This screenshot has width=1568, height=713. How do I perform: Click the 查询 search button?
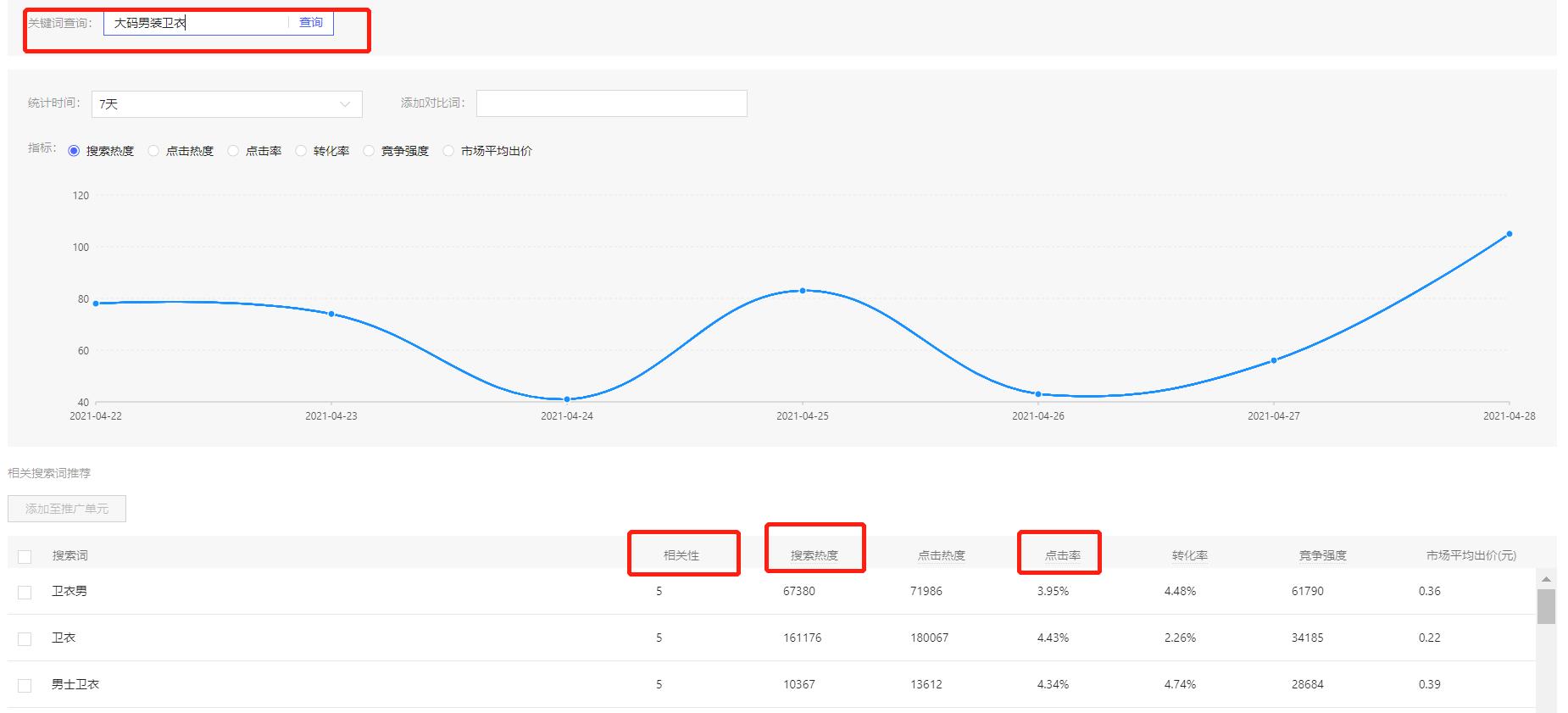click(310, 23)
